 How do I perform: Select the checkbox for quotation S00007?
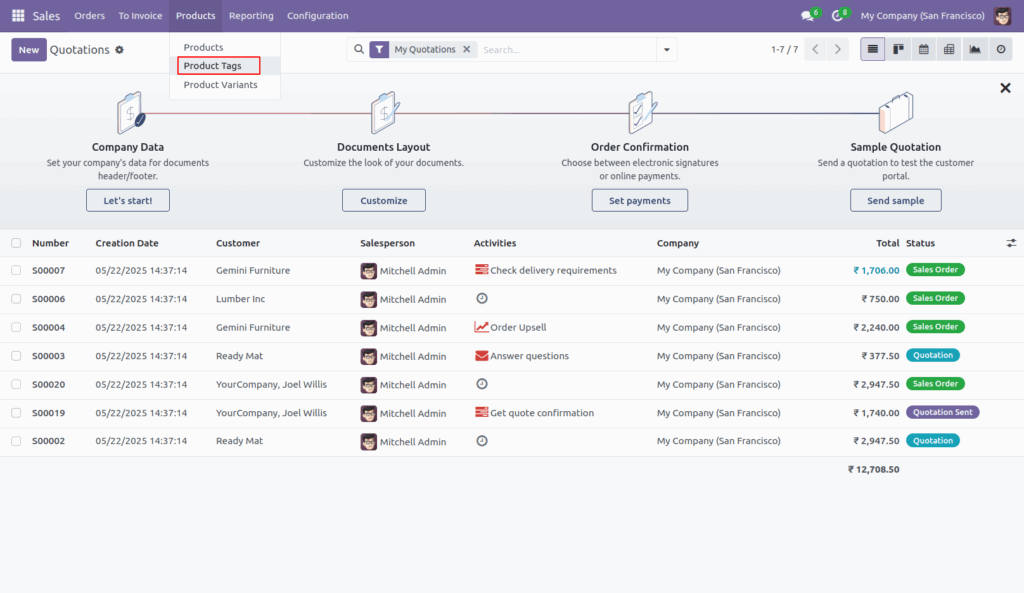coord(15,270)
